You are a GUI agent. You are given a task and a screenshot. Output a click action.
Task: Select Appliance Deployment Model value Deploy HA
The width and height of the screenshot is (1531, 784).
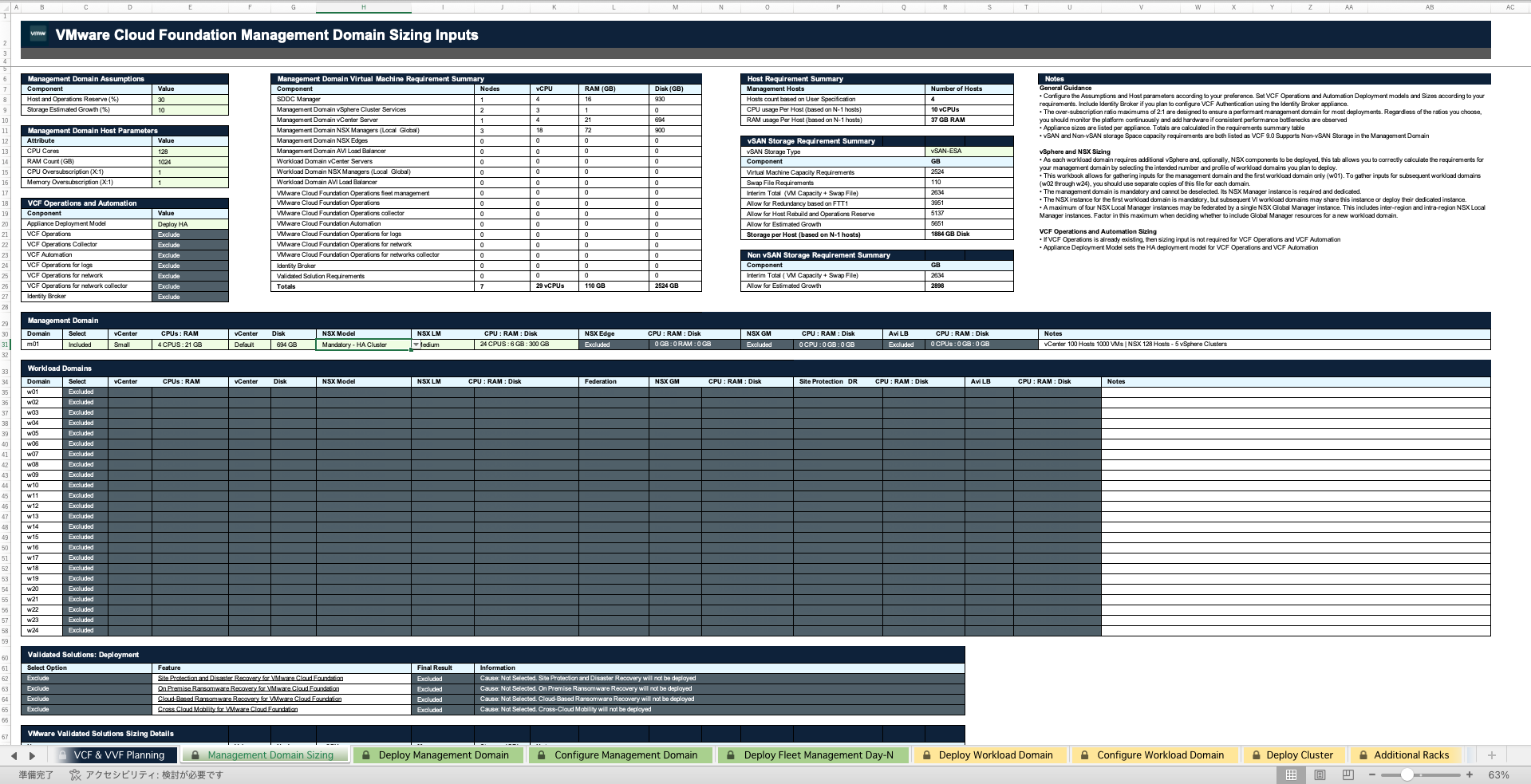pos(190,224)
